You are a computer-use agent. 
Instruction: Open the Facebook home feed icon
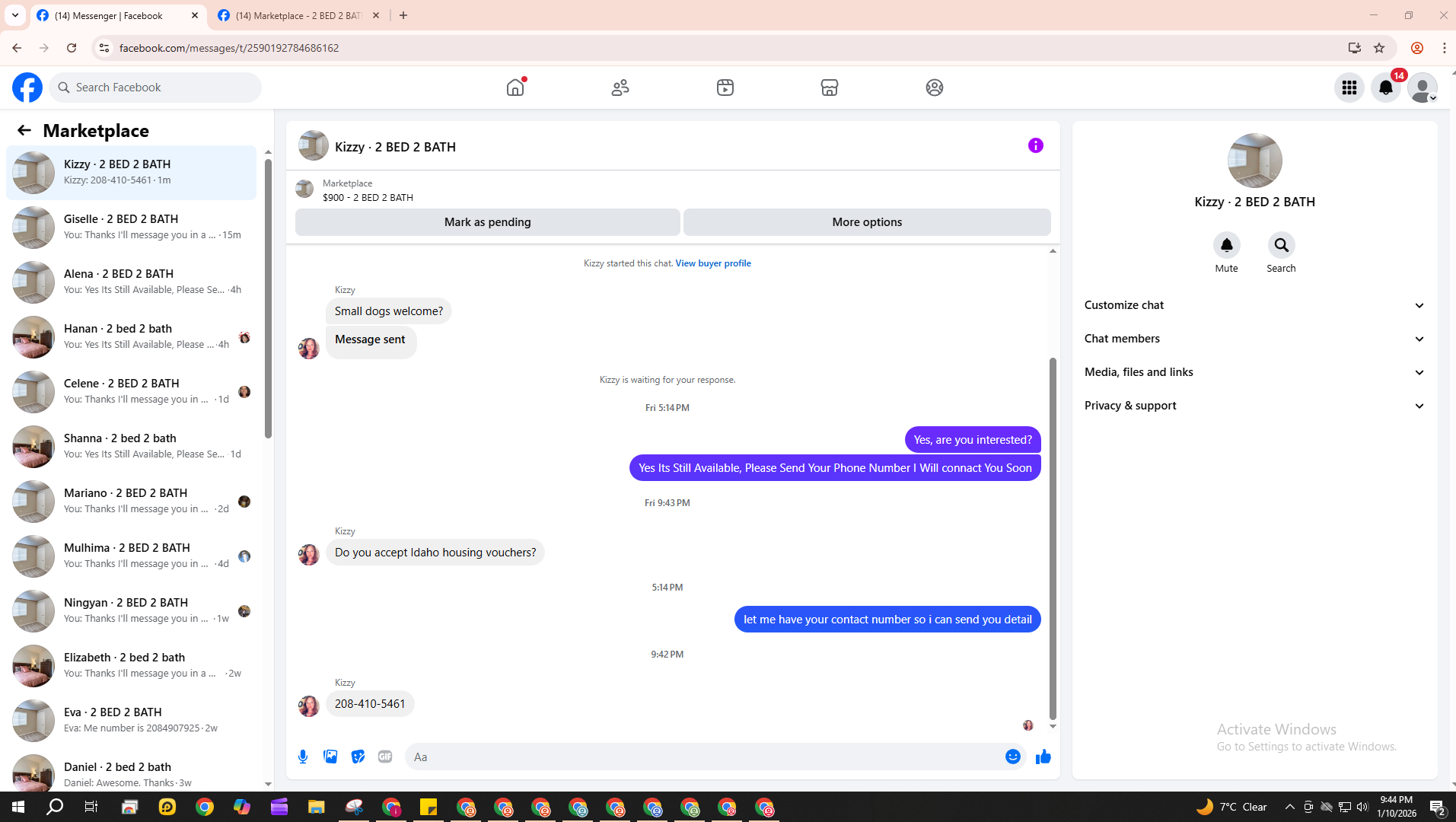(x=515, y=88)
